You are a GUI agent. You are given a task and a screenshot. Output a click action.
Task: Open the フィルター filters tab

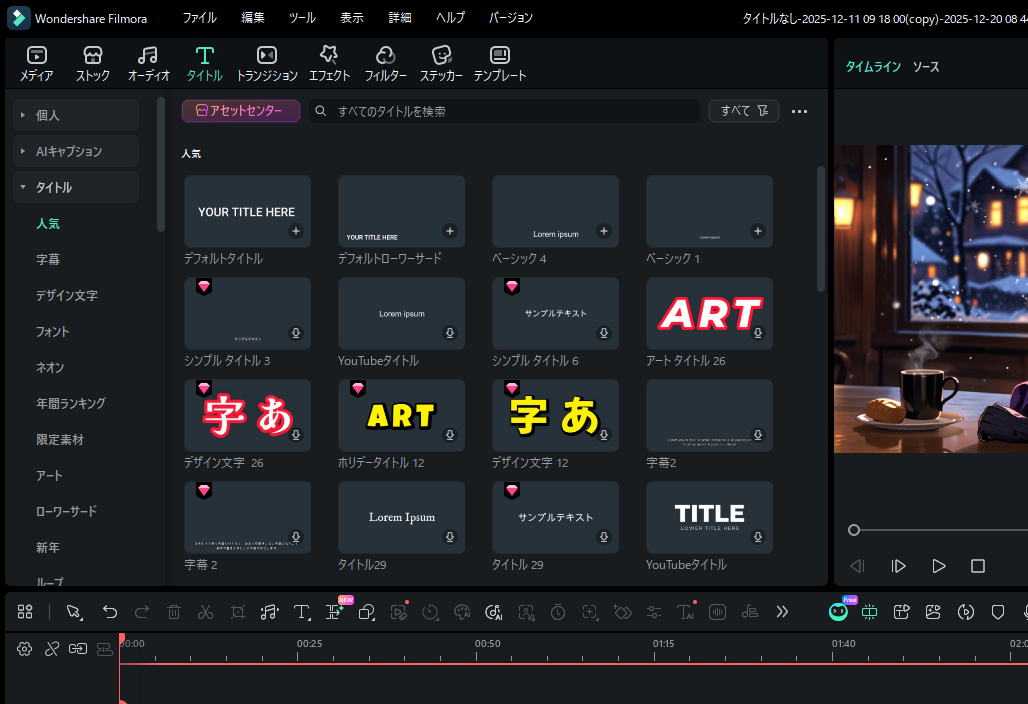pos(386,64)
